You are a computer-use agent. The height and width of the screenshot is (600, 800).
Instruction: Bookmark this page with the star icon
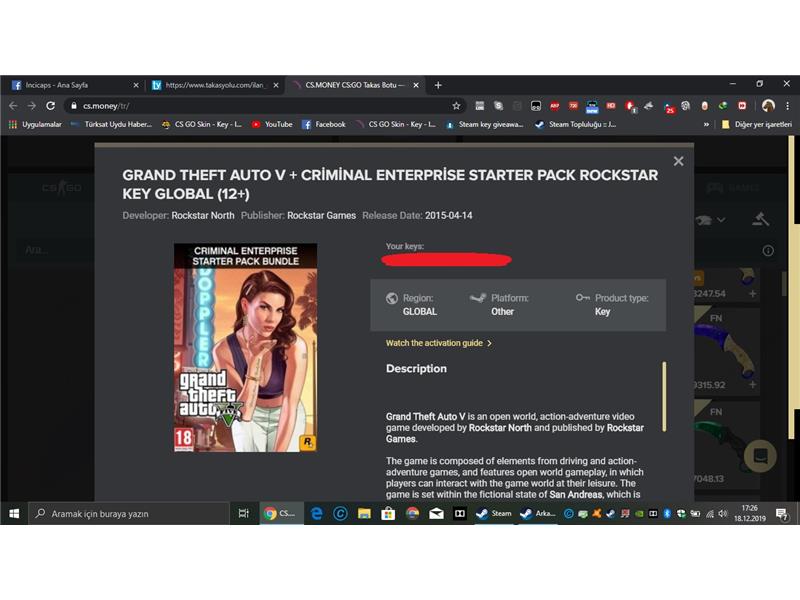pyautogui.click(x=456, y=106)
